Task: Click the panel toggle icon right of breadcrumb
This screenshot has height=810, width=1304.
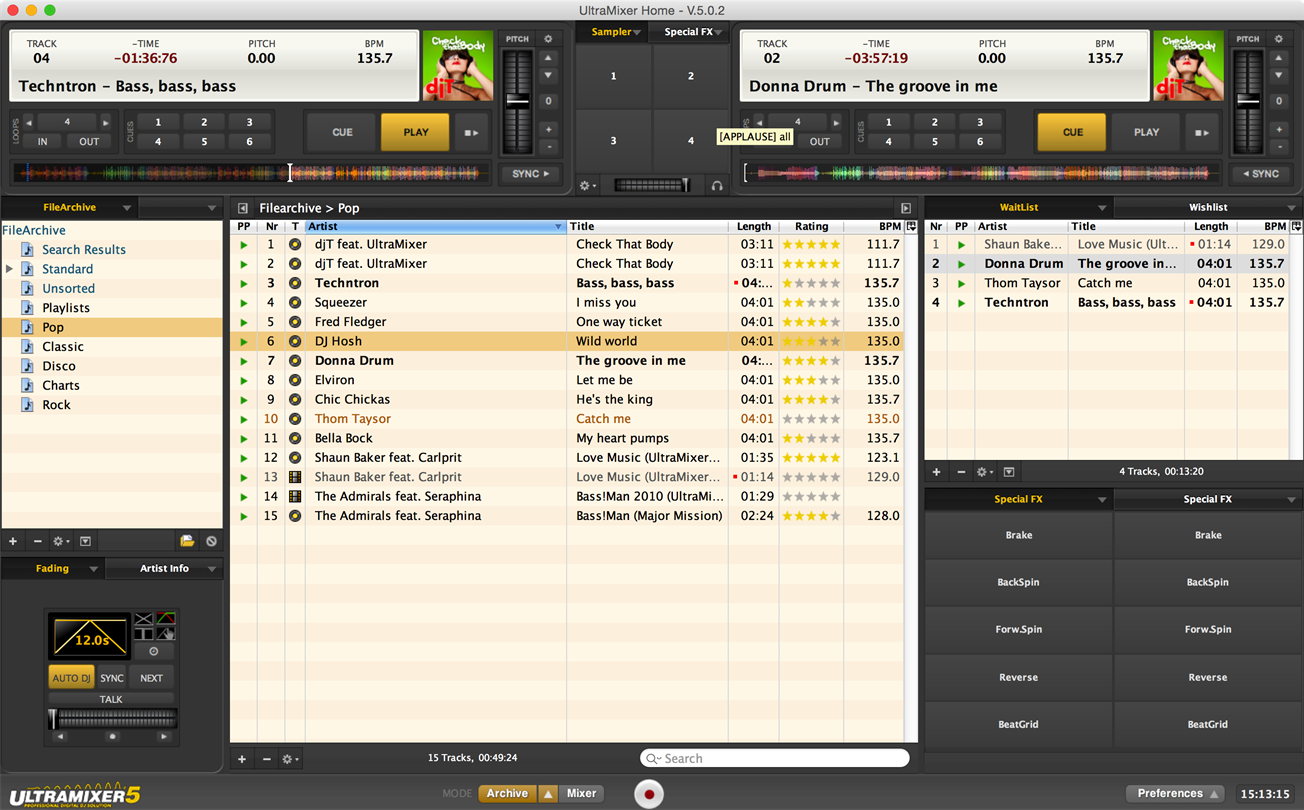Action: click(906, 208)
